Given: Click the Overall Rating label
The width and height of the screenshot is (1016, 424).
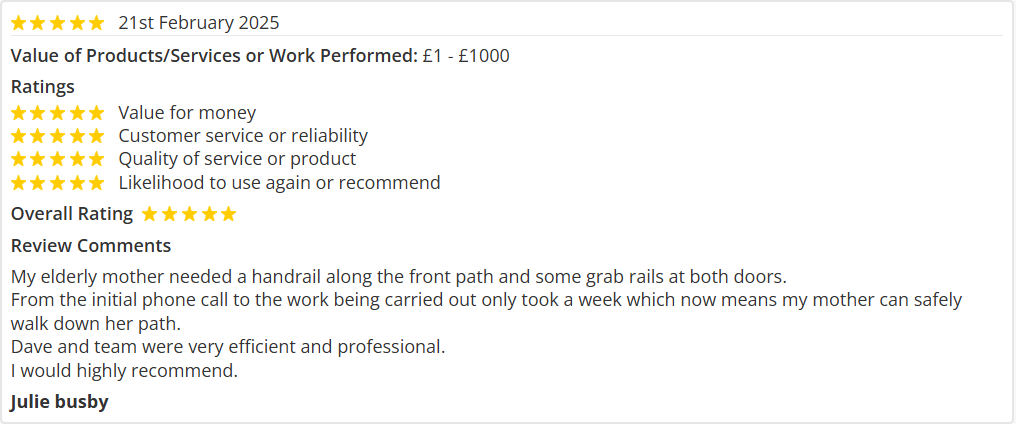Looking at the screenshot, I should pyautogui.click(x=72, y=214).
